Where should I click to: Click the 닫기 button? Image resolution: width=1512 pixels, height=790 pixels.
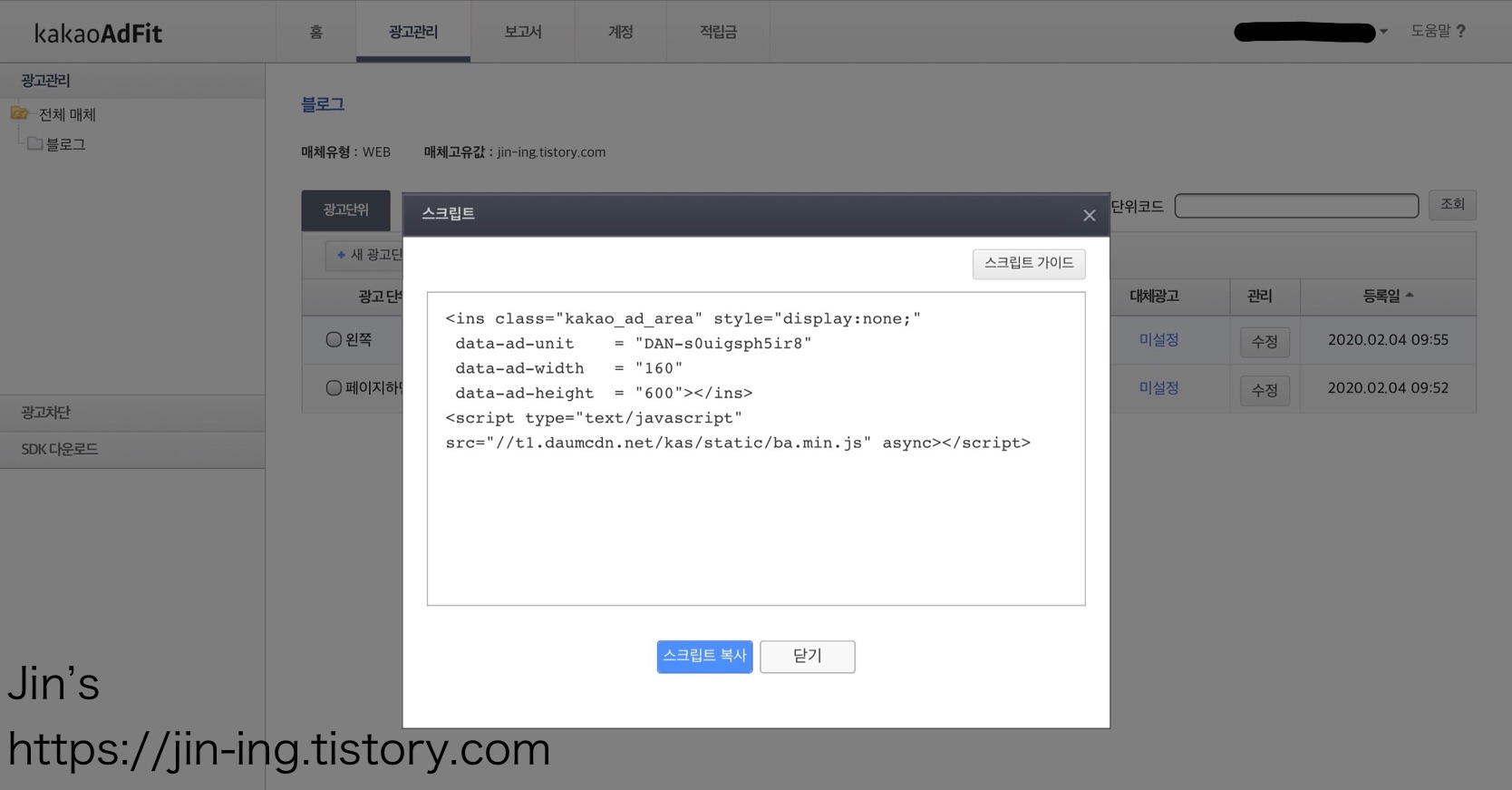[x=807, y=656]
